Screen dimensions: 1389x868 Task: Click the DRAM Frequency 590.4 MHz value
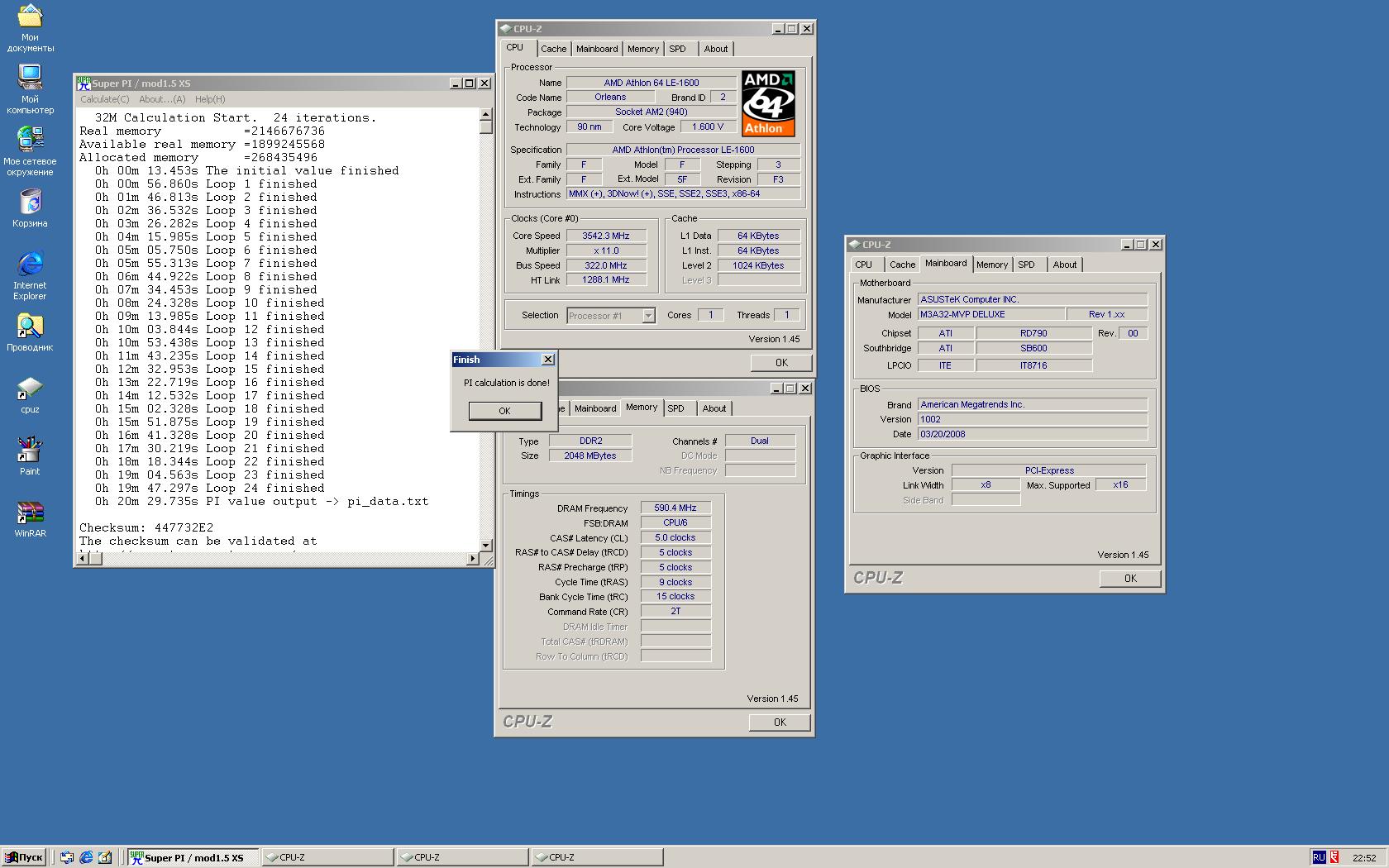(x=675, y=508)
